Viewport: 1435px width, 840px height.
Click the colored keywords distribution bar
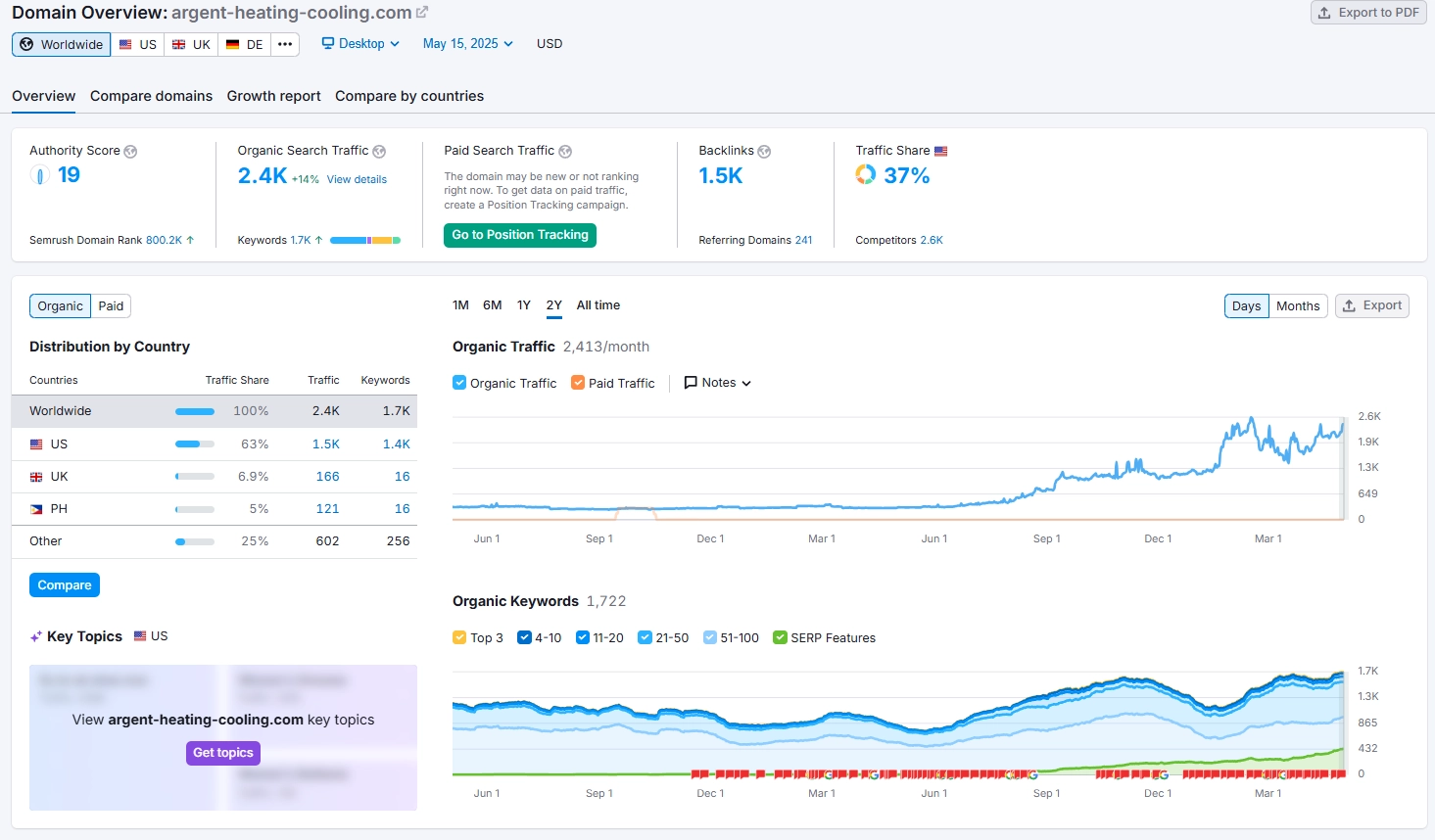(x=367, y=238)
